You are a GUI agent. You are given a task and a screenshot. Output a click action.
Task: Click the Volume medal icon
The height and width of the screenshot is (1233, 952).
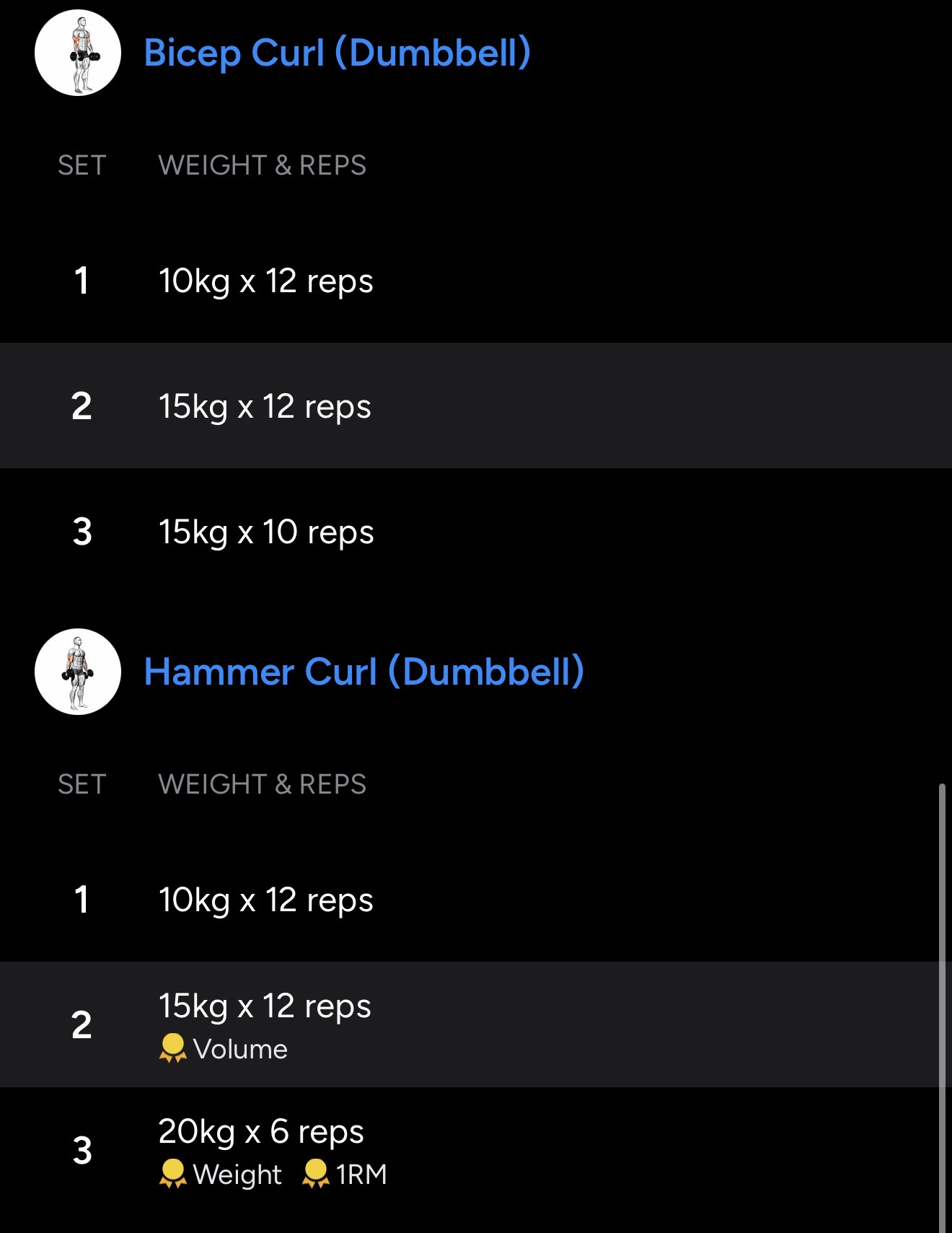(172, 1048)
